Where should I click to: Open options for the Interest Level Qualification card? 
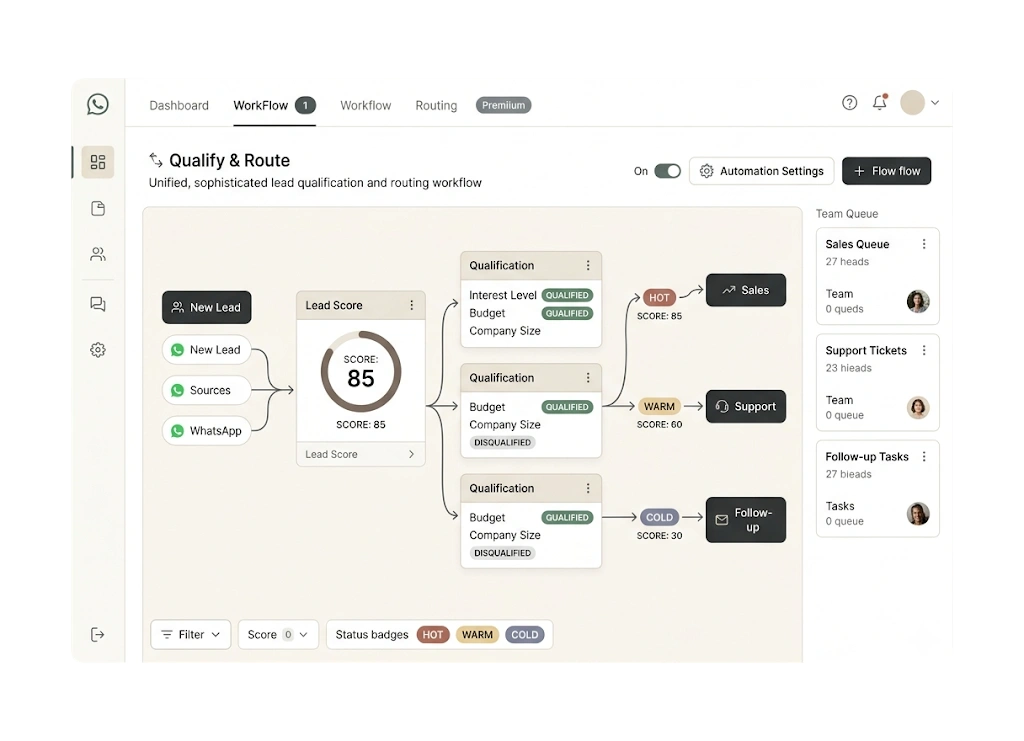point(588,265)
